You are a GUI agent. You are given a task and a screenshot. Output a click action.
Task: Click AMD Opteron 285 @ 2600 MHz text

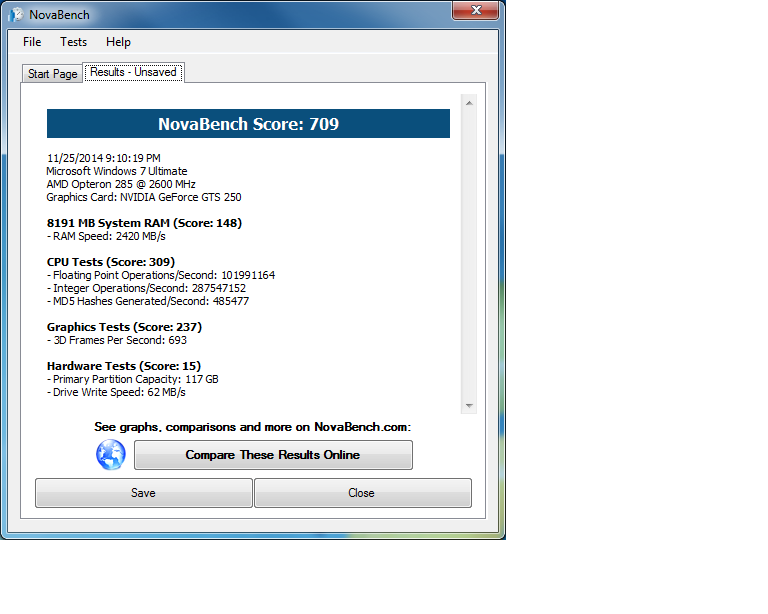[121, 184]
